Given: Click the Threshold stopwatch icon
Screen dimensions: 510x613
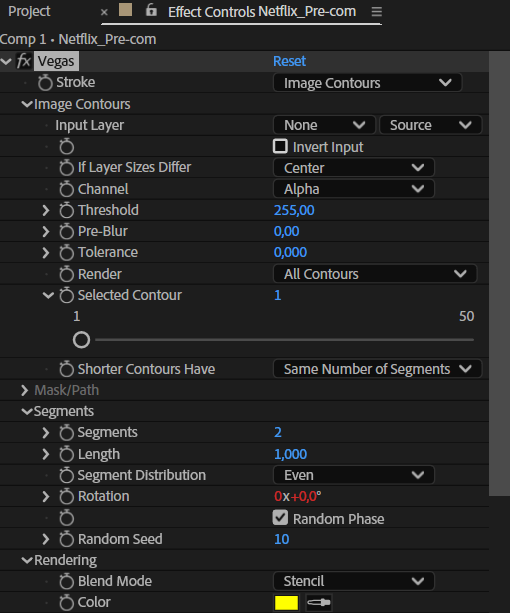Looking at the screenshot, I should (x=66, y=210).
